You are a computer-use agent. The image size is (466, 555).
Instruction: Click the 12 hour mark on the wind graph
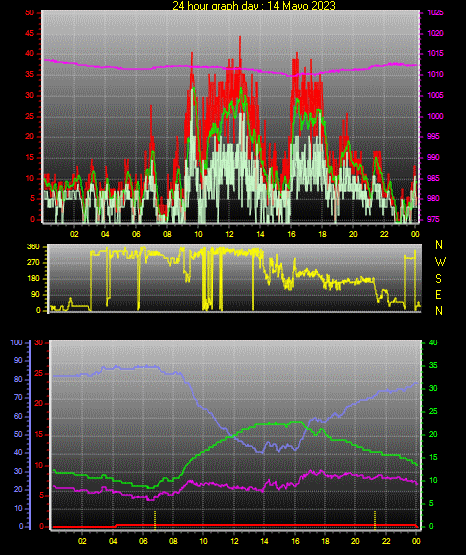[229, 234]
